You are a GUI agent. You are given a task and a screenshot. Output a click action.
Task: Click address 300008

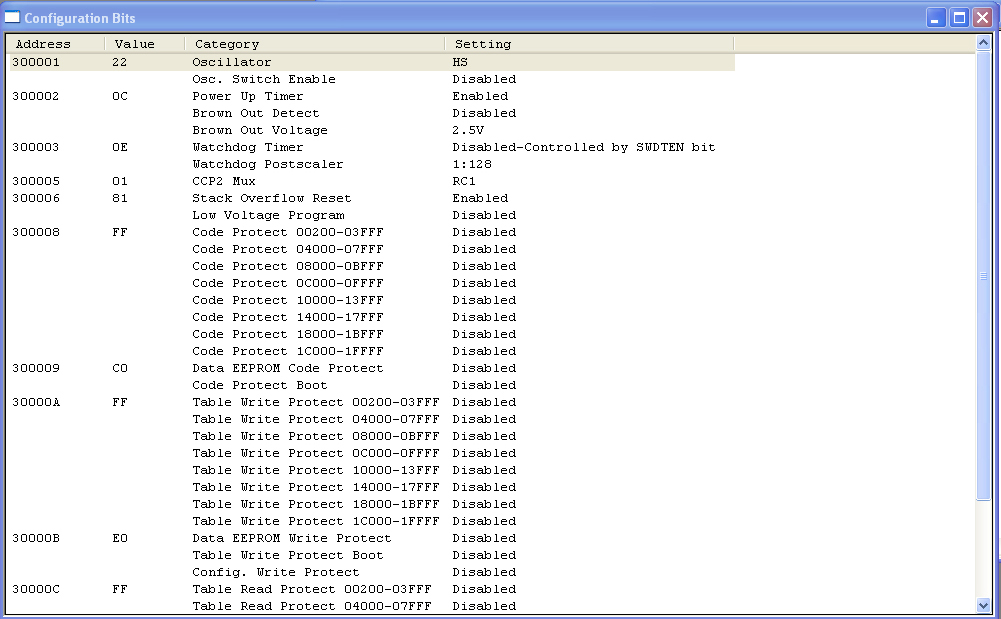pos(36,232)
